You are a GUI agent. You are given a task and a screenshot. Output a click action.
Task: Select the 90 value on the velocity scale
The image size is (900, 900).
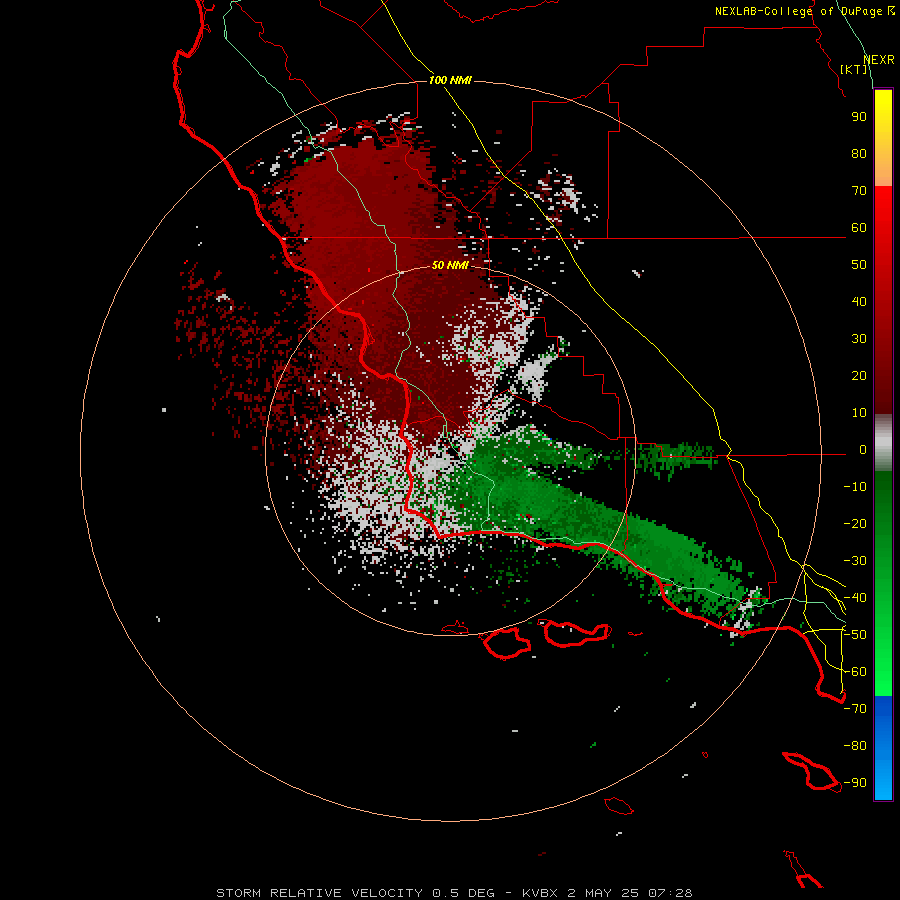(859, 117)
